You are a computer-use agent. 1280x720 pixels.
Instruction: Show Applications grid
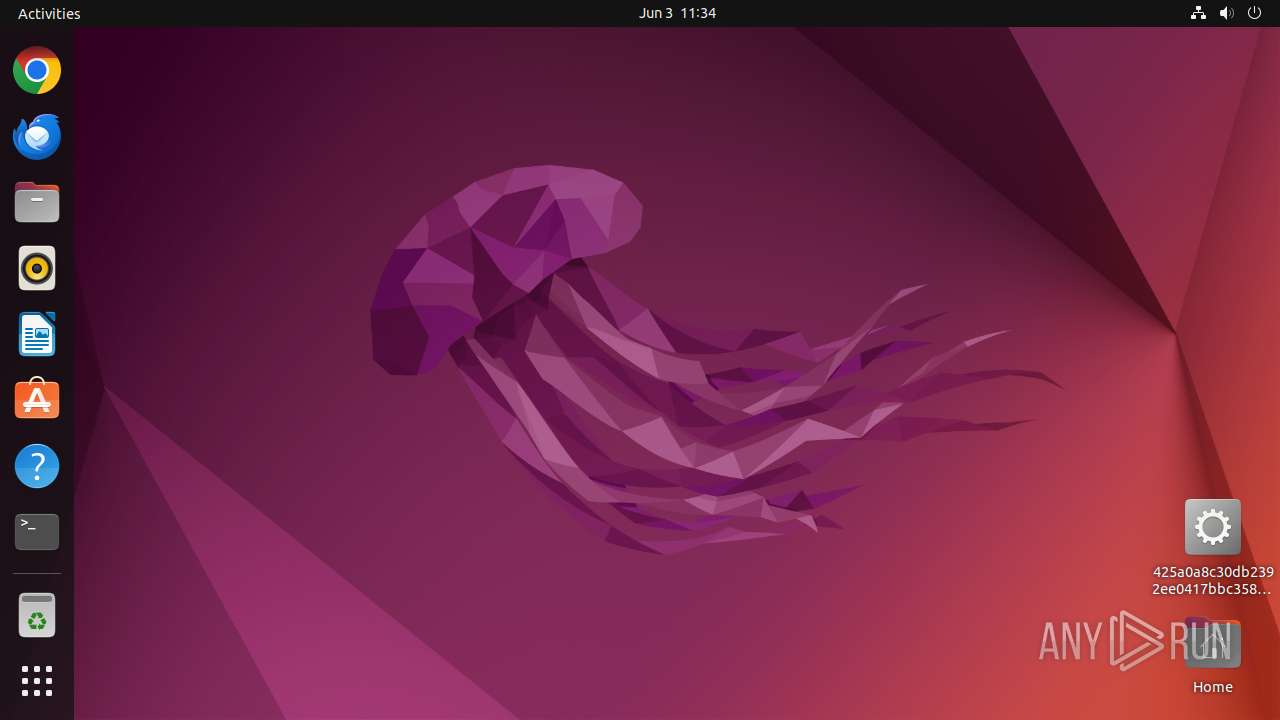[37, 681]
